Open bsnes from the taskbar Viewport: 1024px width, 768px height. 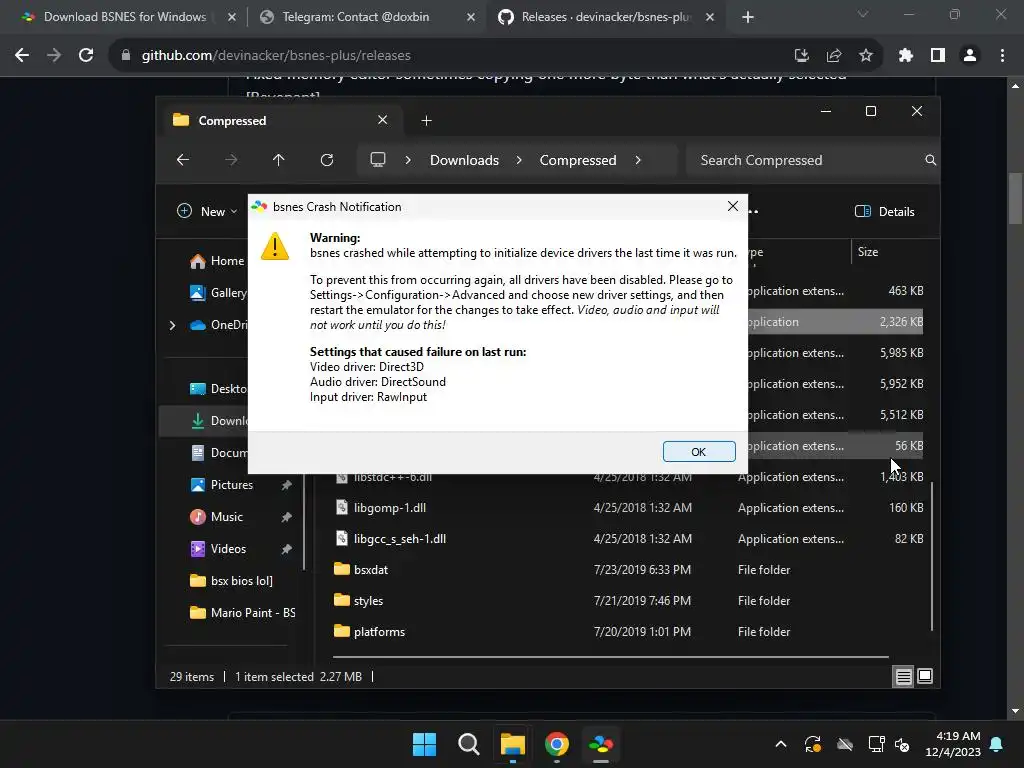pos(601,744)
